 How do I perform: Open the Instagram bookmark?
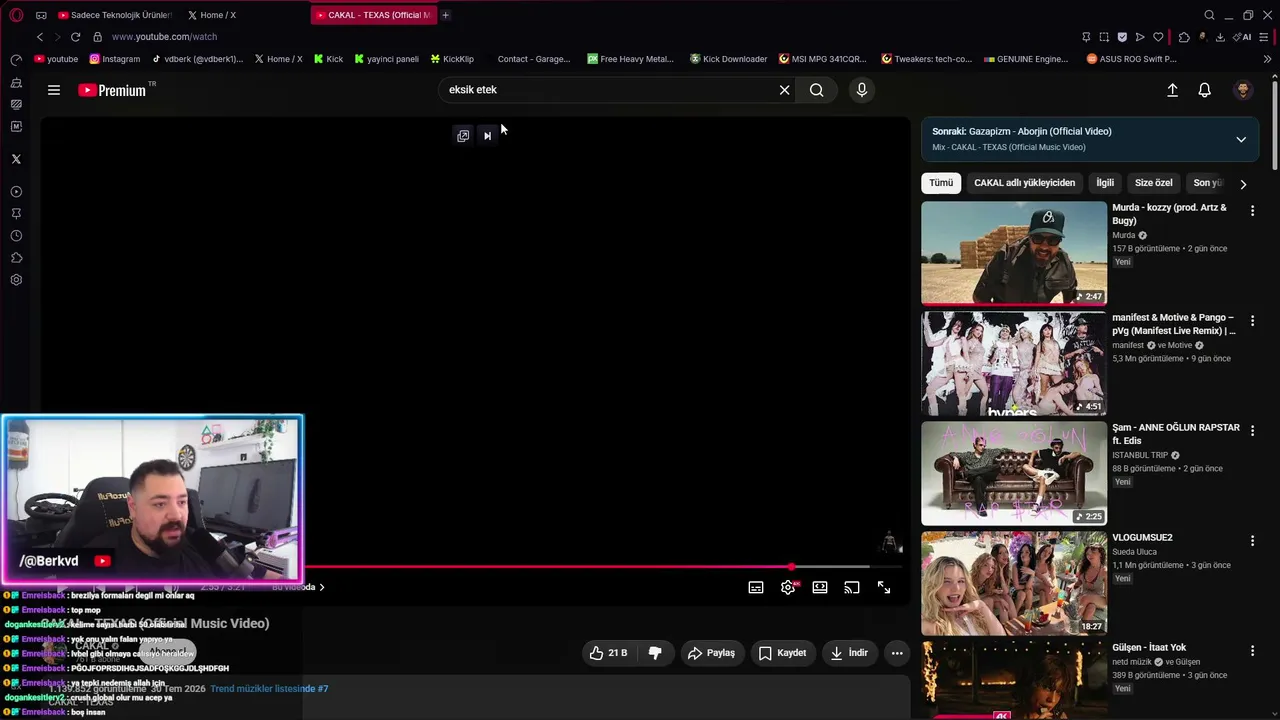[115, 59]
